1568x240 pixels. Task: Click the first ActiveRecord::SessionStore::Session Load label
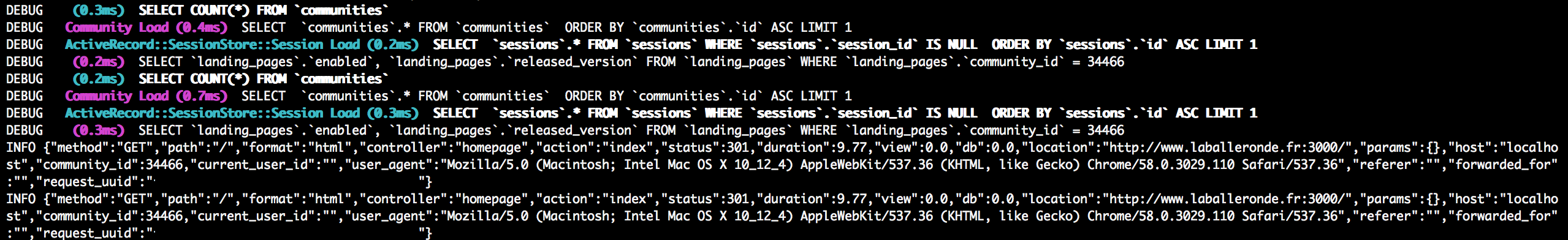(x=212, y=45)
